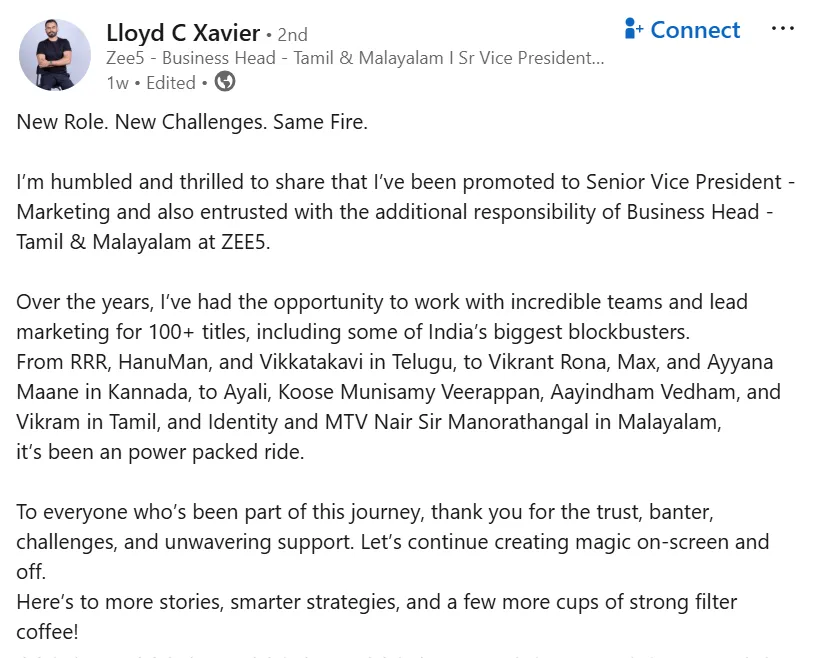Click the 'New Role. New Challenges. Same Fire.' line
Image resolution: width=818 pixels, height=658 pixels.
pos(192,122)
